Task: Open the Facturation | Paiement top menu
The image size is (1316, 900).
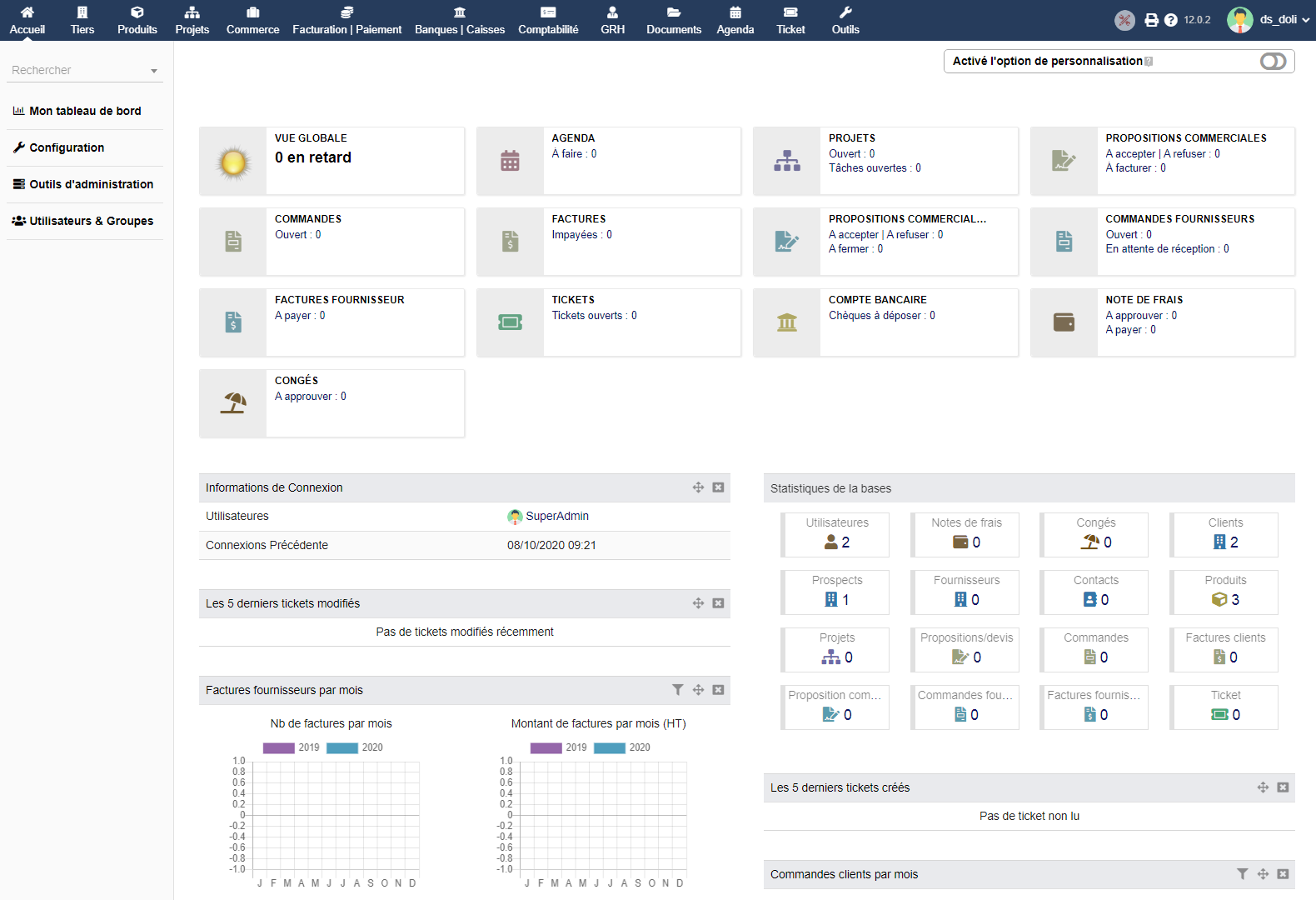Action: click(346, 20)
